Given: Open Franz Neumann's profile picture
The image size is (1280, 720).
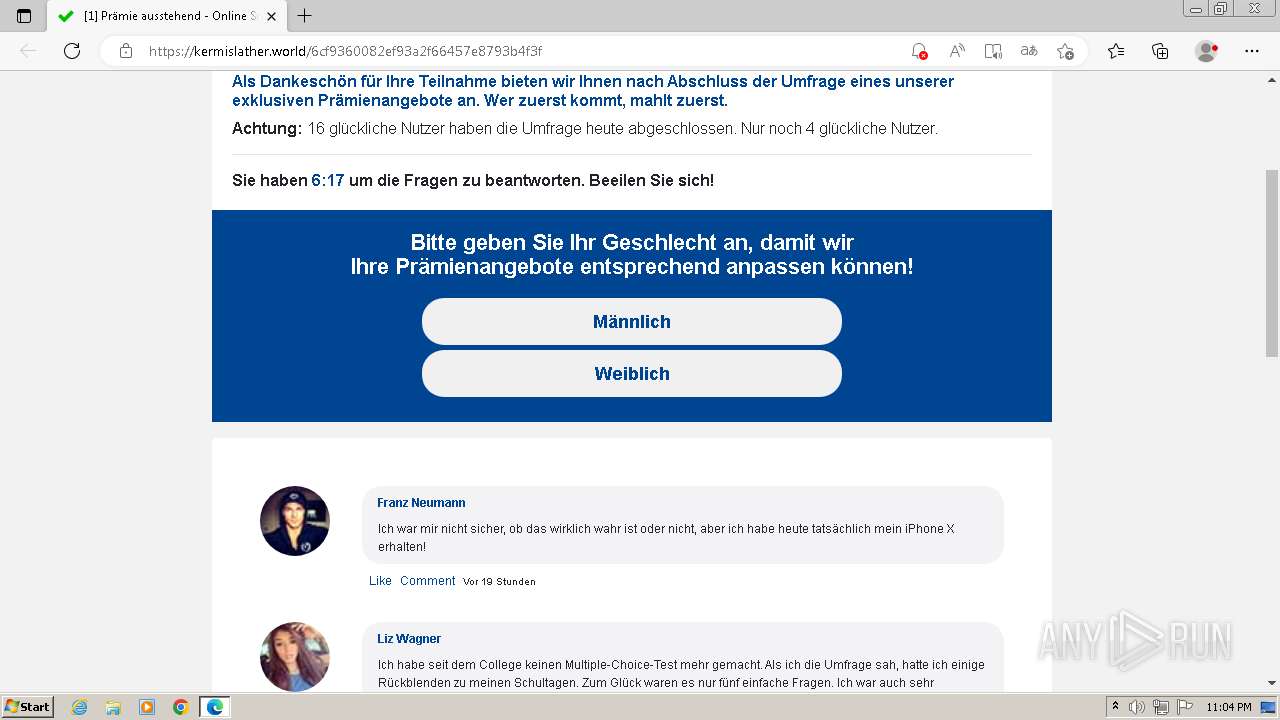Looking at the screenshot, I should tap(295, 521).
